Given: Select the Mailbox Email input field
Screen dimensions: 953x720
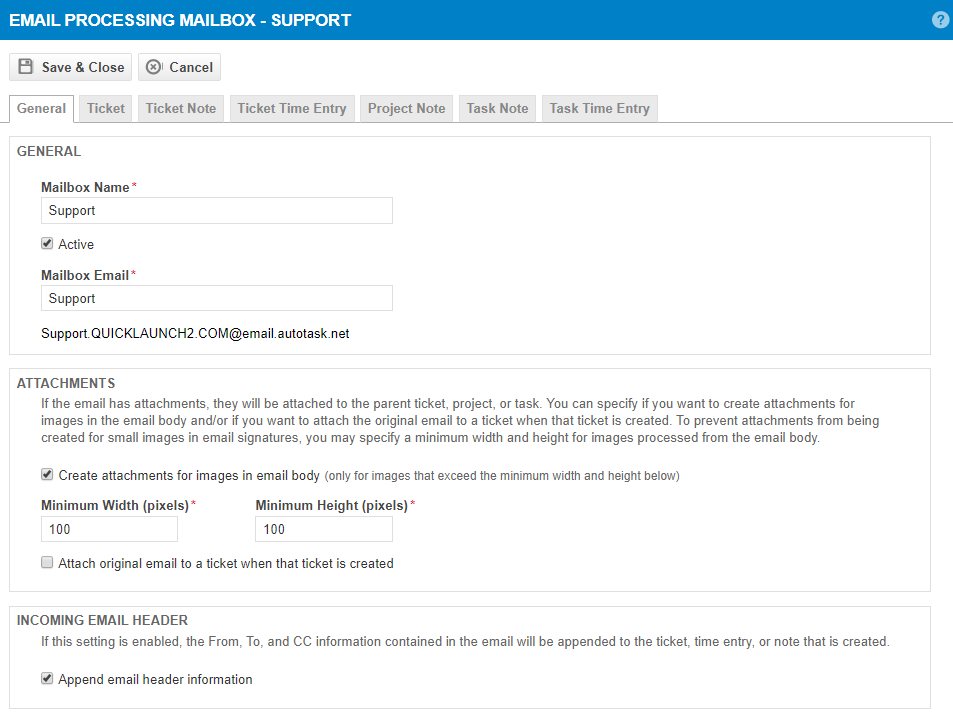Looking at the screenshot, I should [x=216, y=298].
